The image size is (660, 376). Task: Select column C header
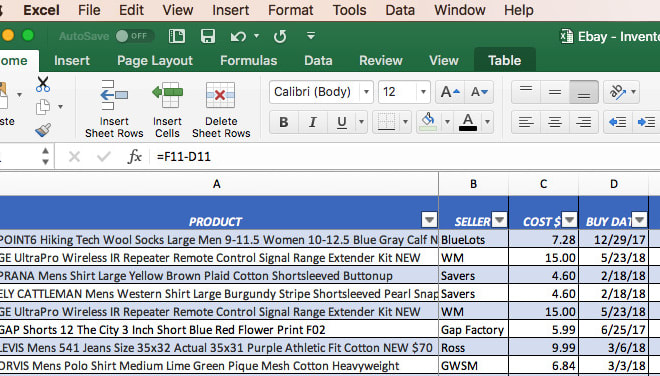point(543,184)
